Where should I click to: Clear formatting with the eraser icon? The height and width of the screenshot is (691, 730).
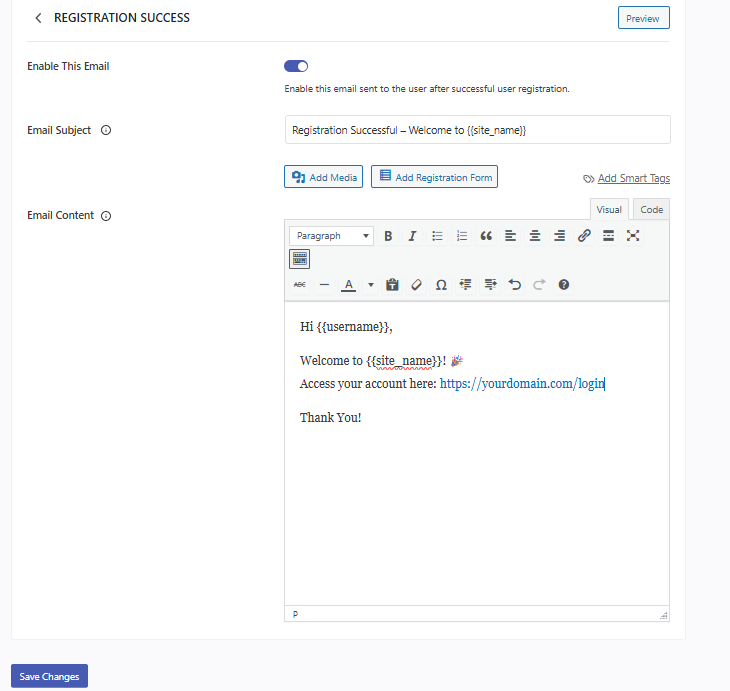(417, 285)
